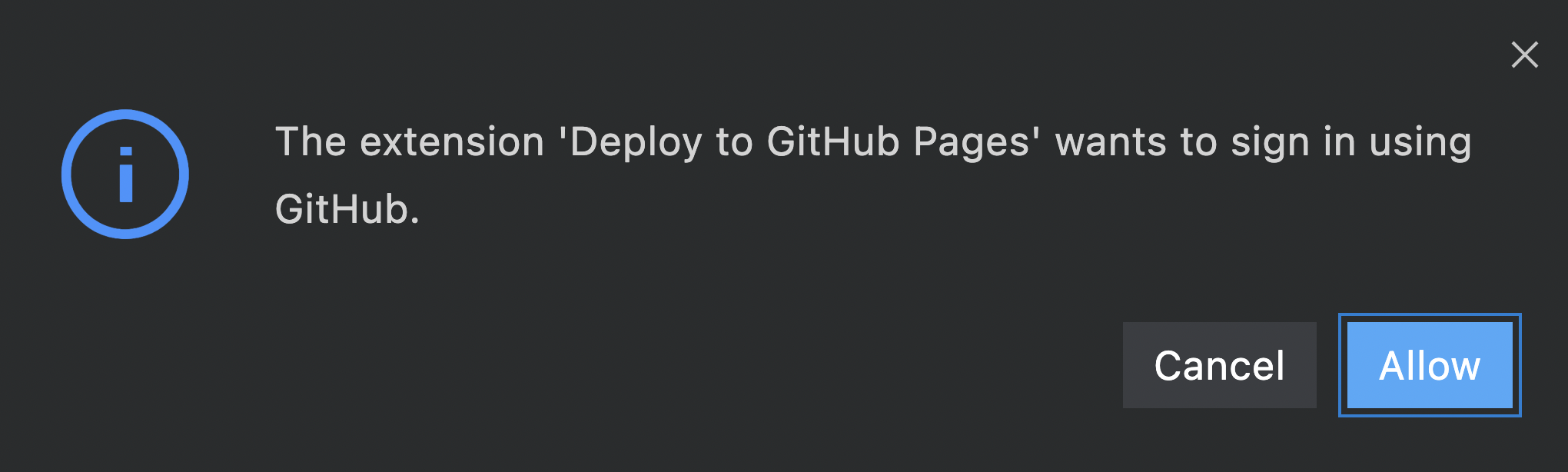Click the word 'Pages' in the prompt
Viewport: 1568px width, 472px height.
[x=972, y=143]
